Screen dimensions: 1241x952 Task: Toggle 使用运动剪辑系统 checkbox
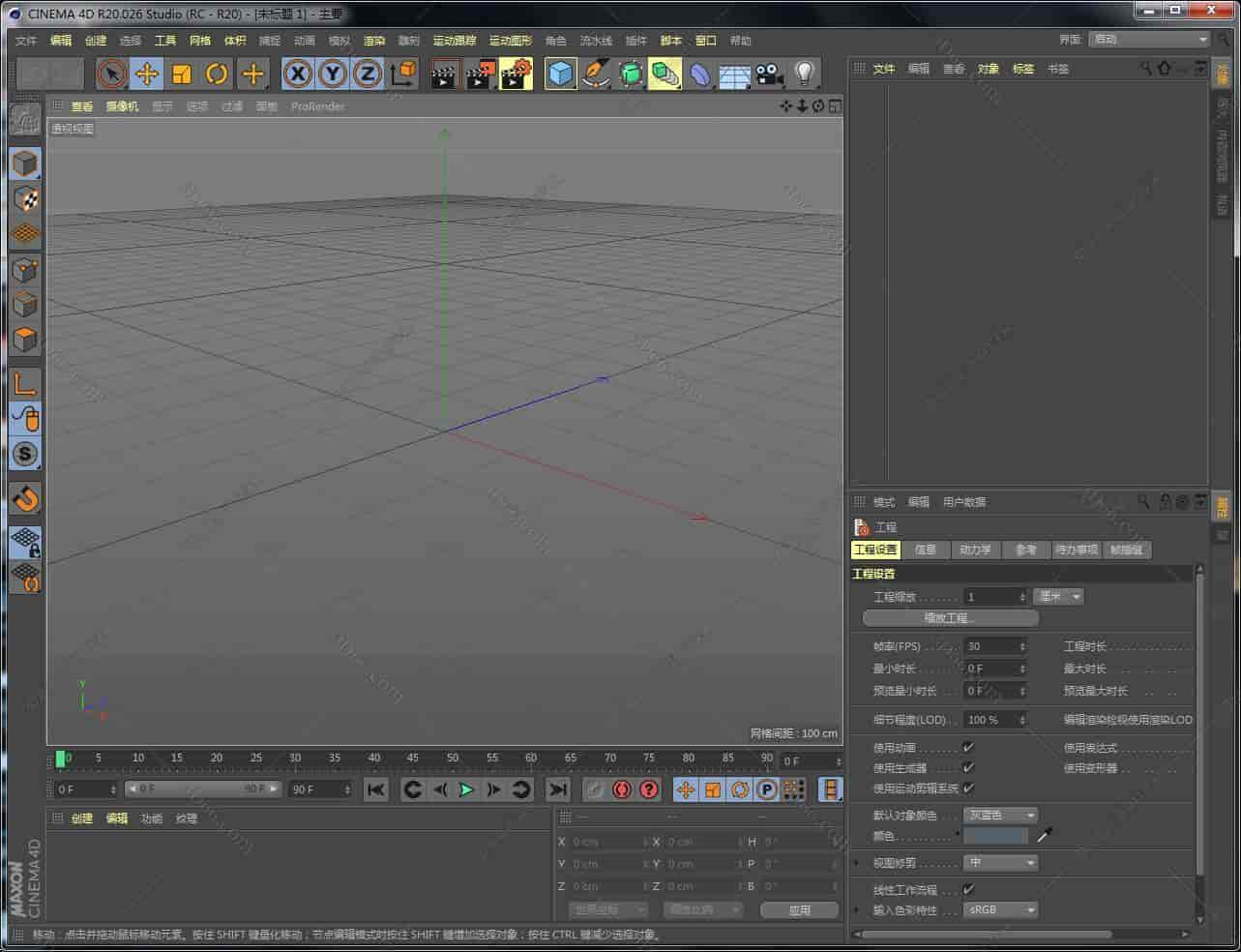[968, 788]
